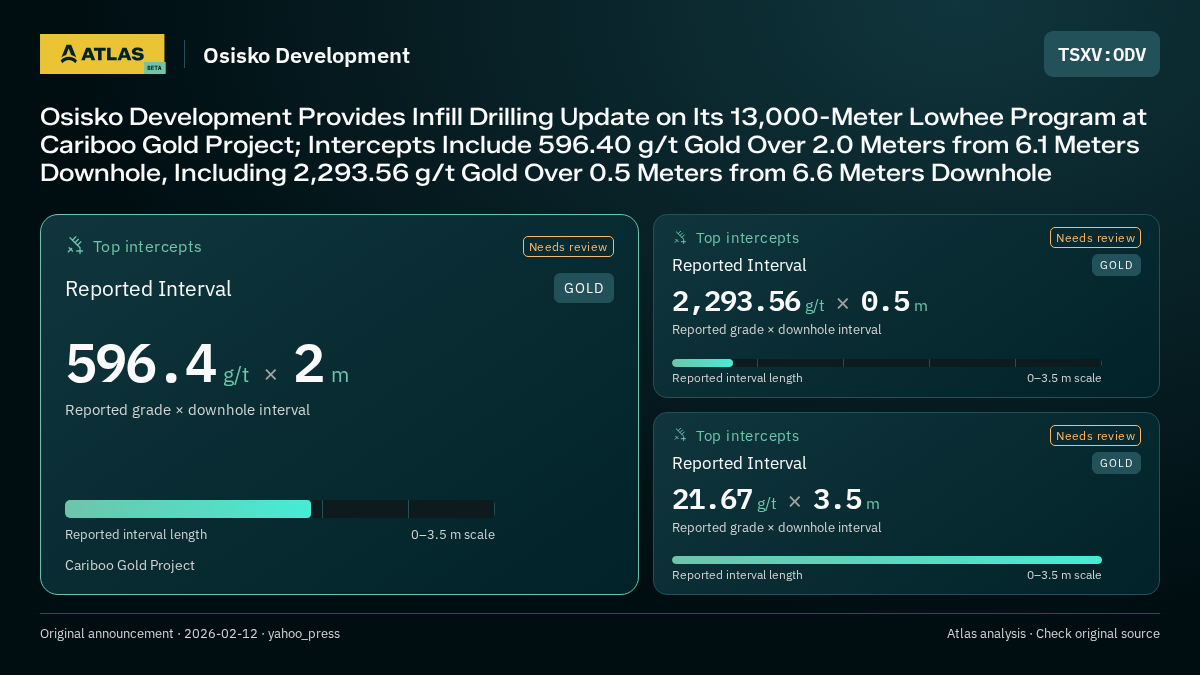1200x675 pixels.
Task: Click Reported Interval title in the 21.67 g/t card
Action: pos(739,463)
